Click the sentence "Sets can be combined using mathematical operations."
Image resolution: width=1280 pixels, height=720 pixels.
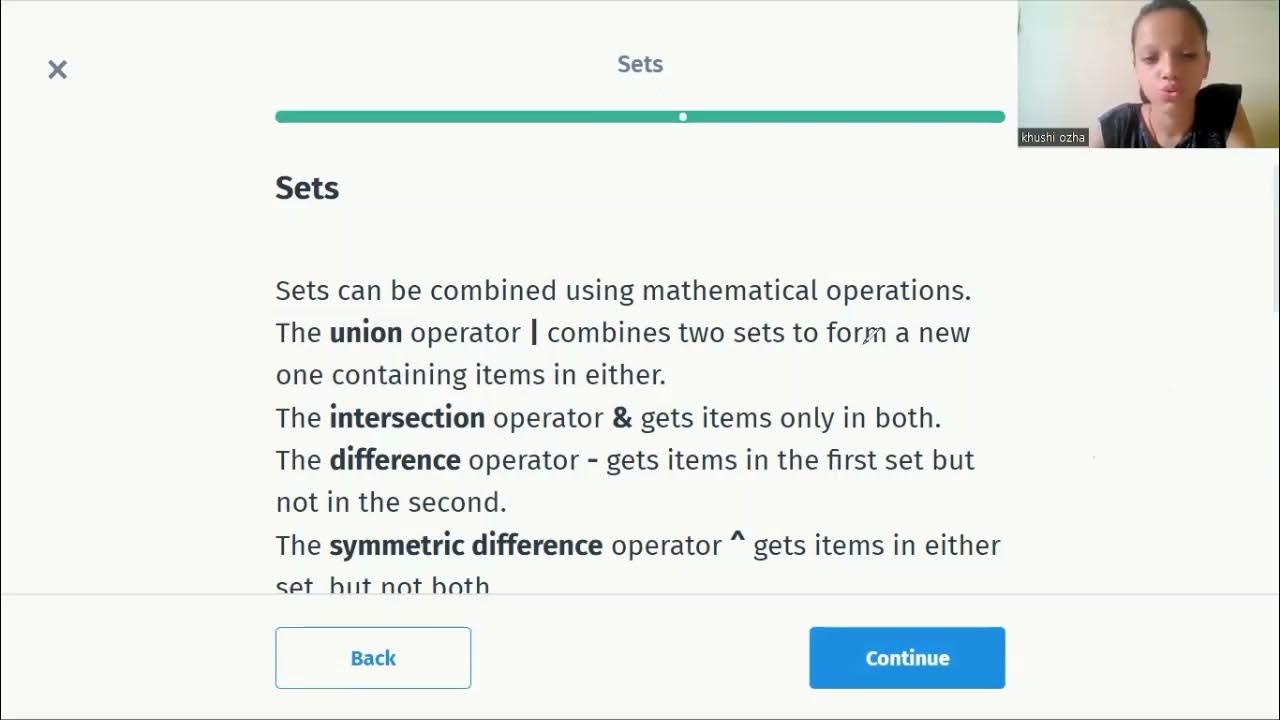click(x=623, y=291)
